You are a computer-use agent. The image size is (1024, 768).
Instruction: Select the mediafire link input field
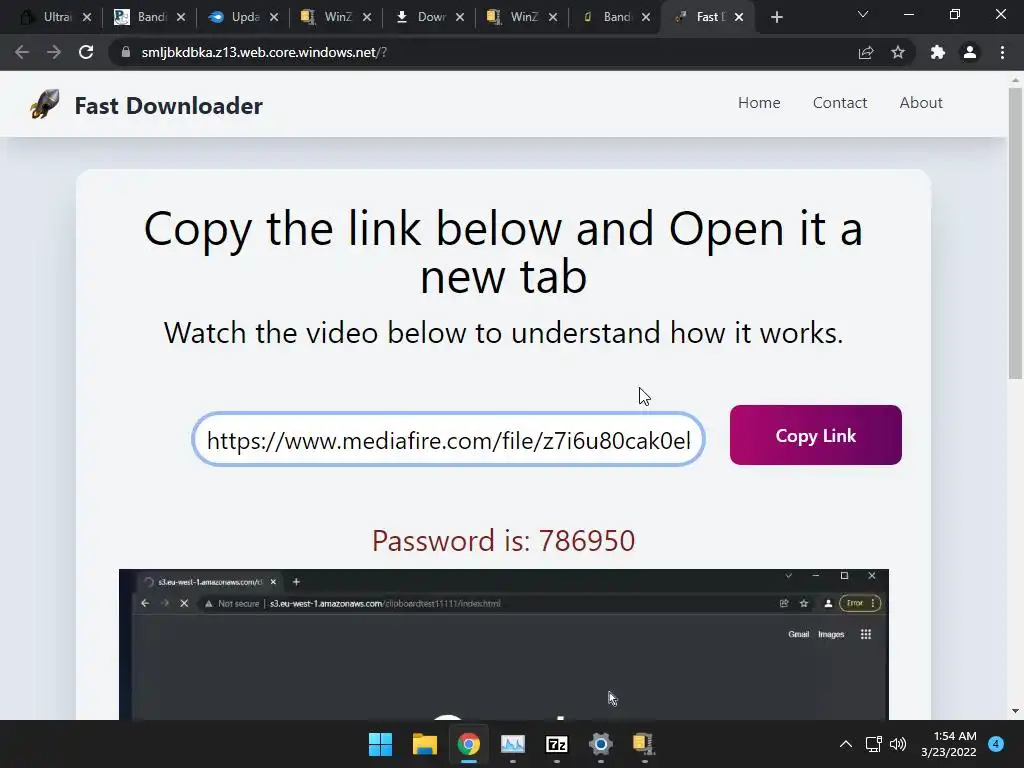[x=448, y=440]
